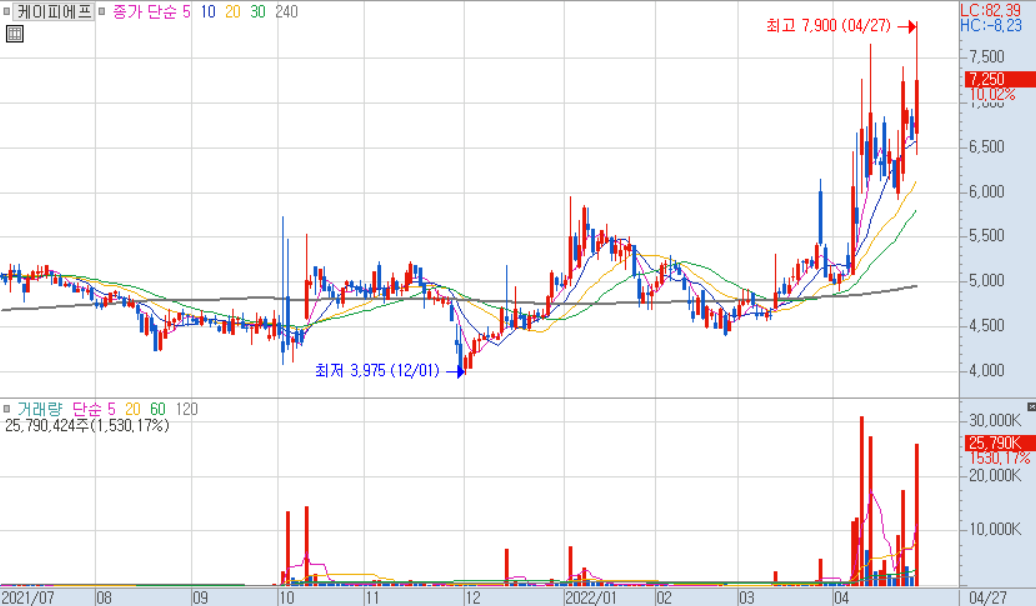Click the 10.02% change rate text
The image size is (1036, 606).
pyautogui.click(x=992, y=95)
